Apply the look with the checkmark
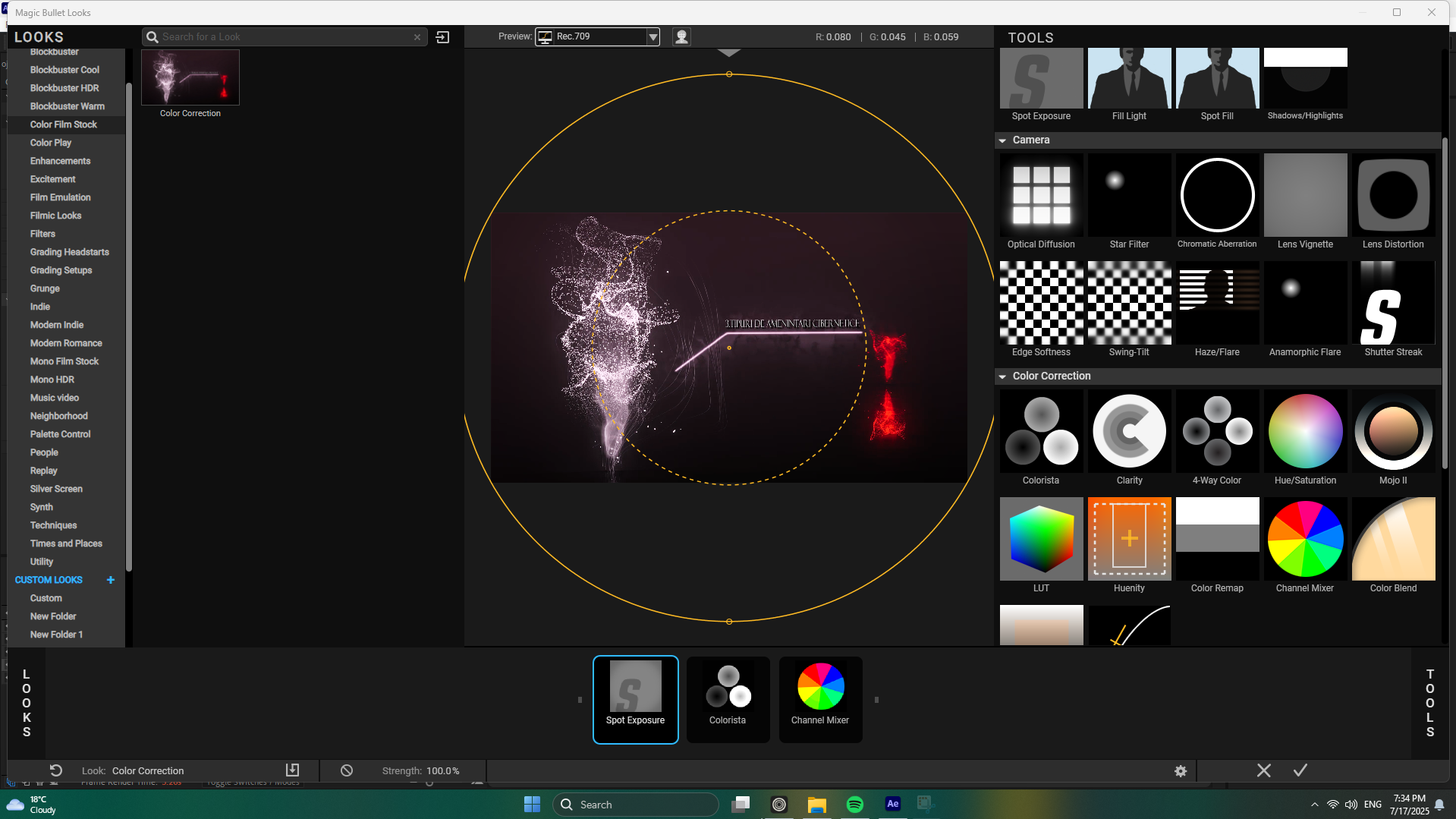Image resolution: width=1456 pixels, height=819 pixels. coord(1300,770)
